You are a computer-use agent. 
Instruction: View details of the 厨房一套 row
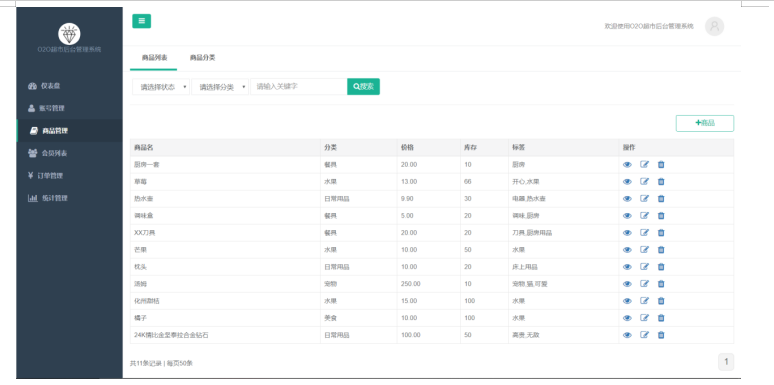pos(627,165)
